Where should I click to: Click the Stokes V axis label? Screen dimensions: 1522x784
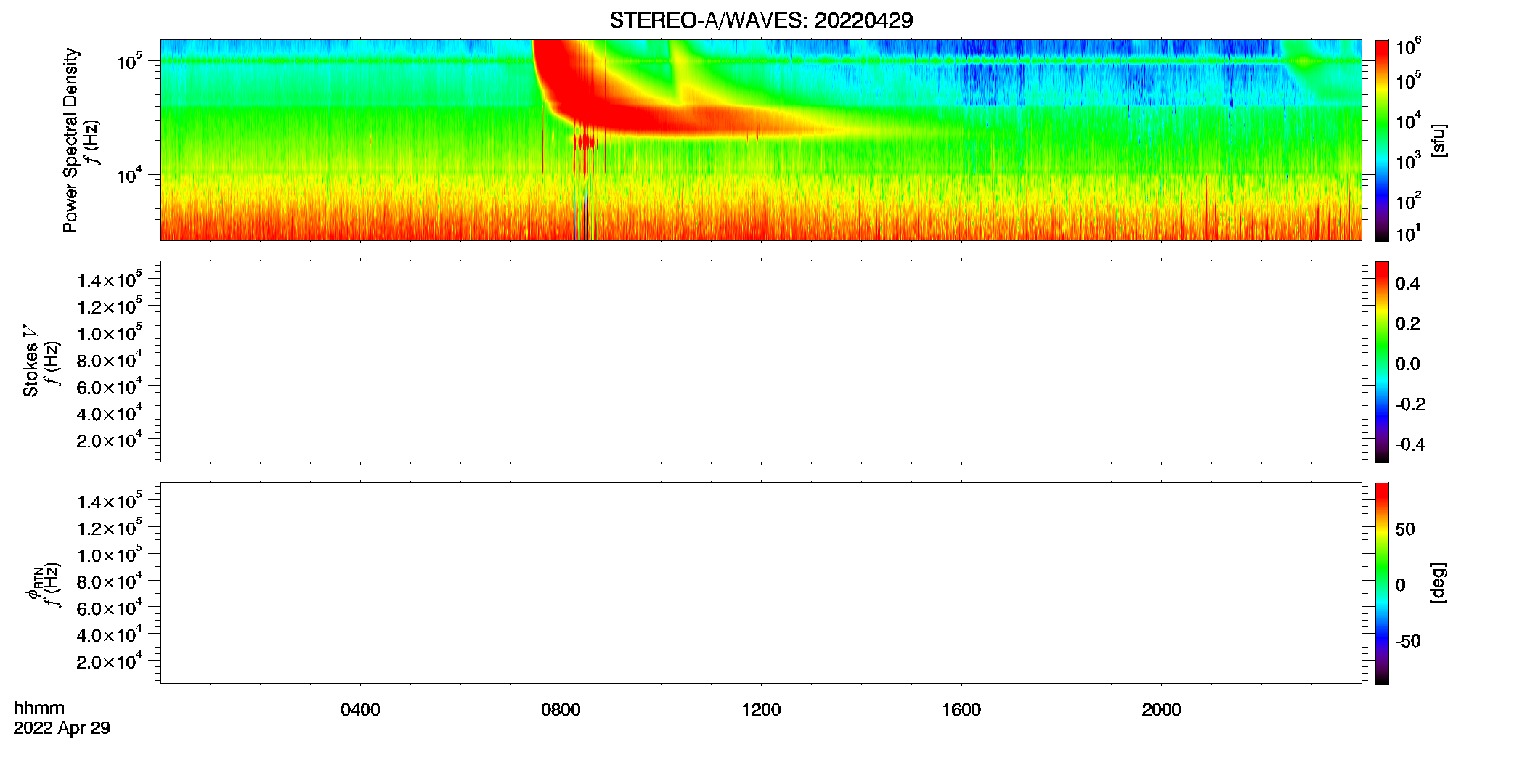coord(30,361)
